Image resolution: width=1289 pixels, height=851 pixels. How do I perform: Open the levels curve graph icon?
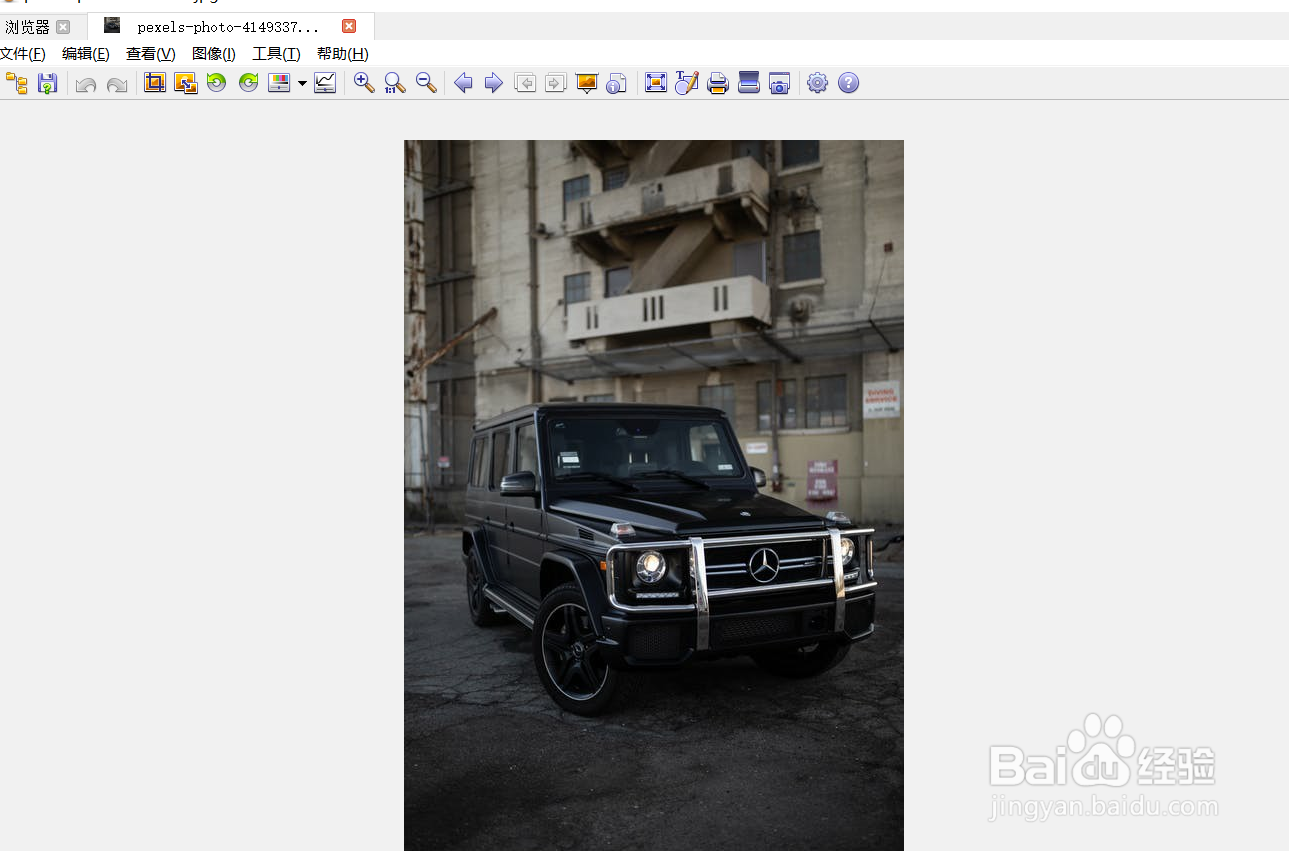point(325,83)
